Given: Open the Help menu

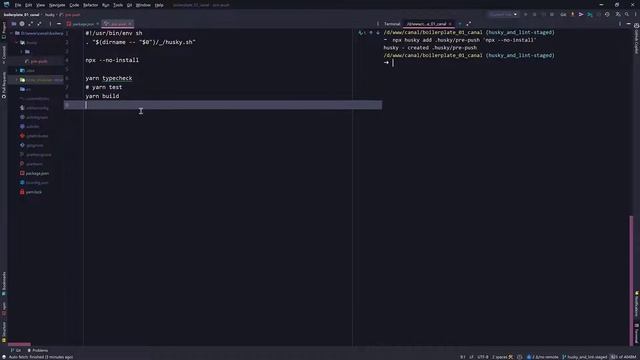Looking at the screenshot, I should pos(159,5).
